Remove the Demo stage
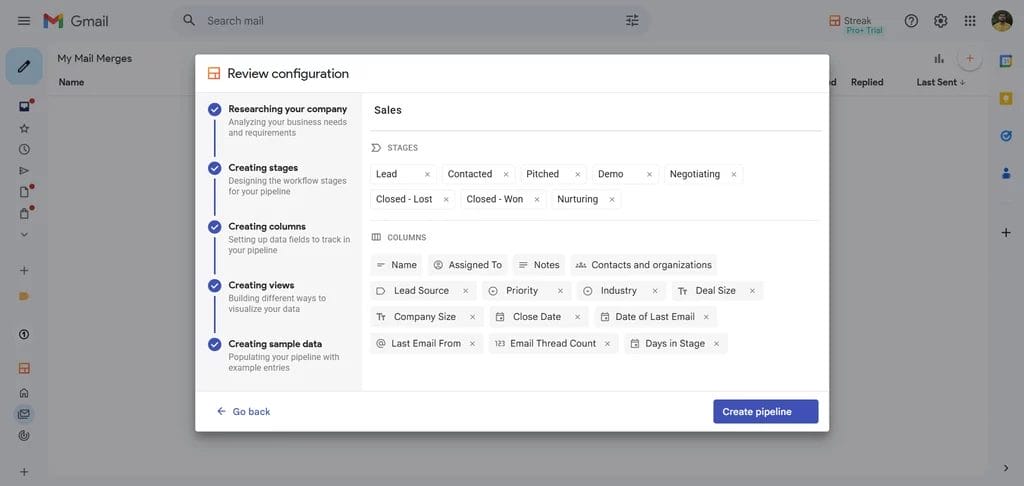The image size is (1024, 486). click(x=649, y=174)
